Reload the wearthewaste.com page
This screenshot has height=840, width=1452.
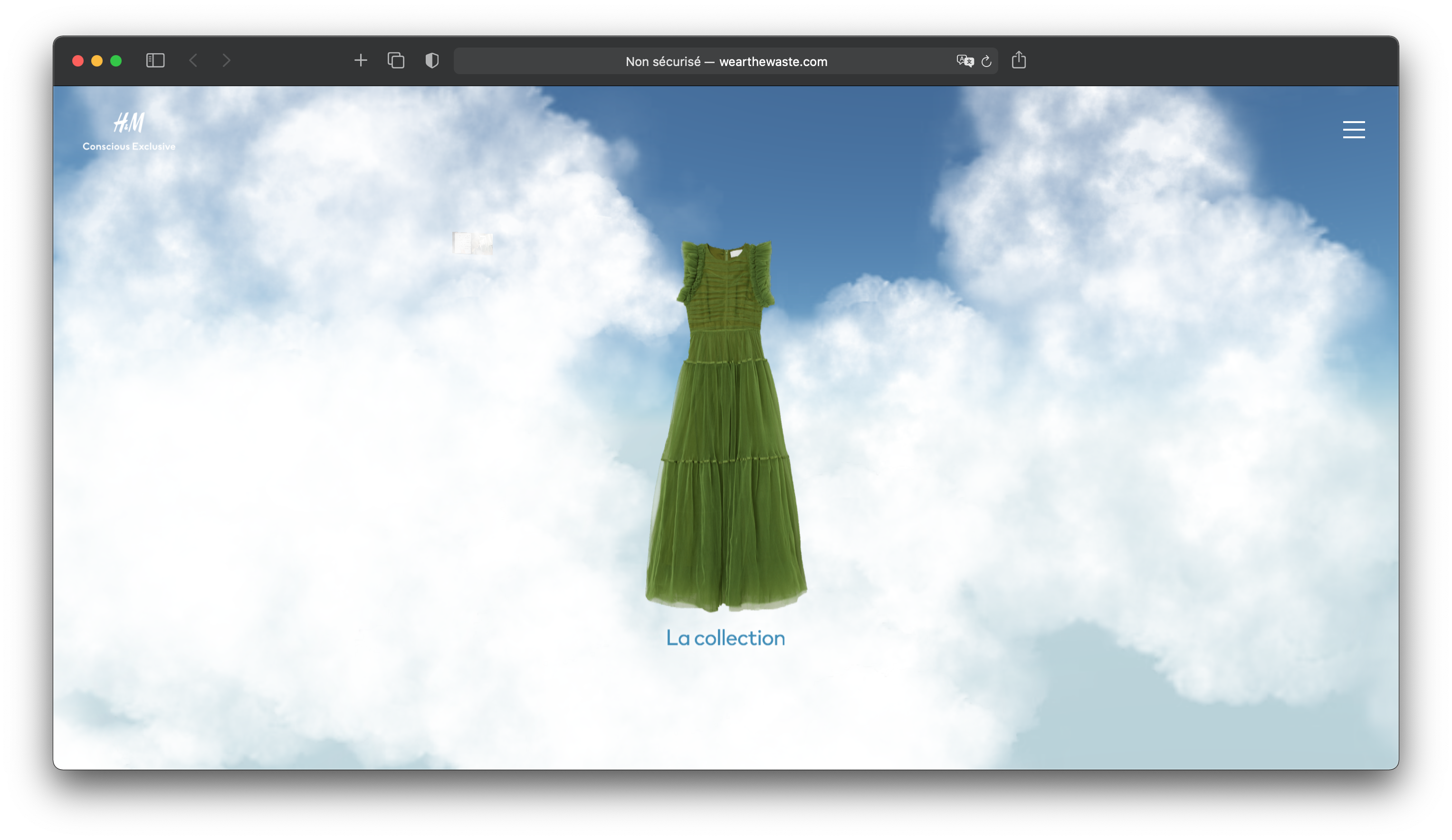(x=986, y=61)
